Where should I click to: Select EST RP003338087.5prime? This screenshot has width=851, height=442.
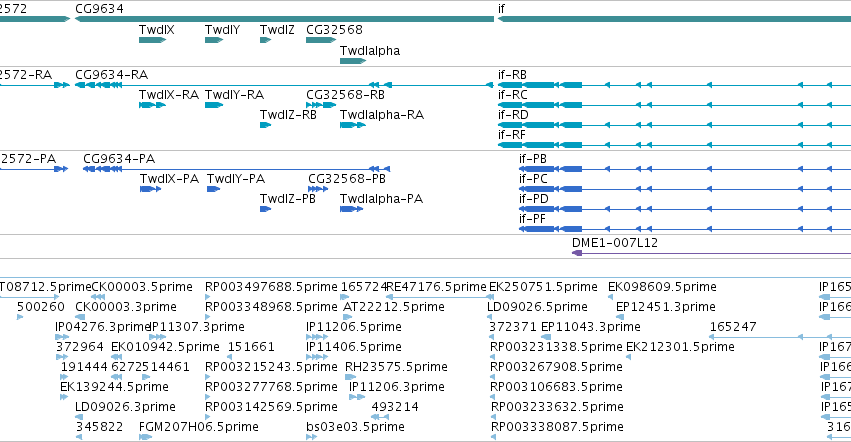557,427
